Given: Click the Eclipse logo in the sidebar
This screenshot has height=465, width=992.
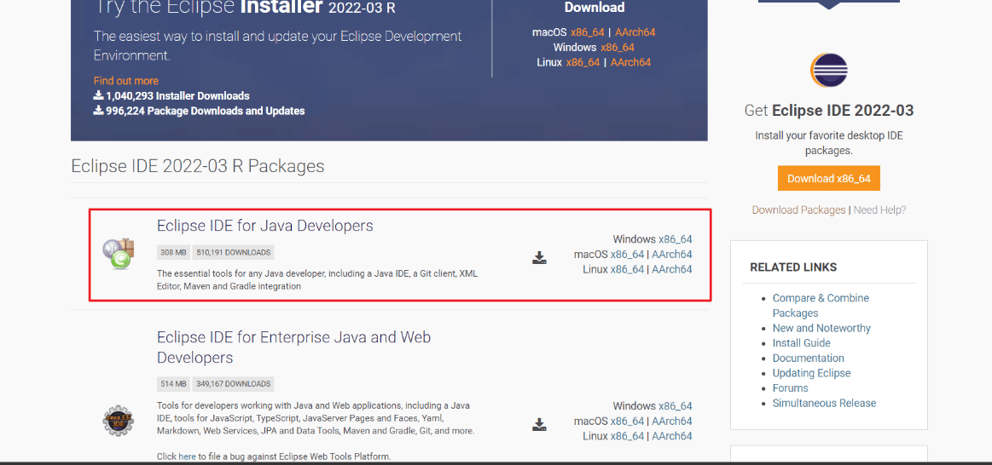Looking at the screenshot, I should click(828, 71).
